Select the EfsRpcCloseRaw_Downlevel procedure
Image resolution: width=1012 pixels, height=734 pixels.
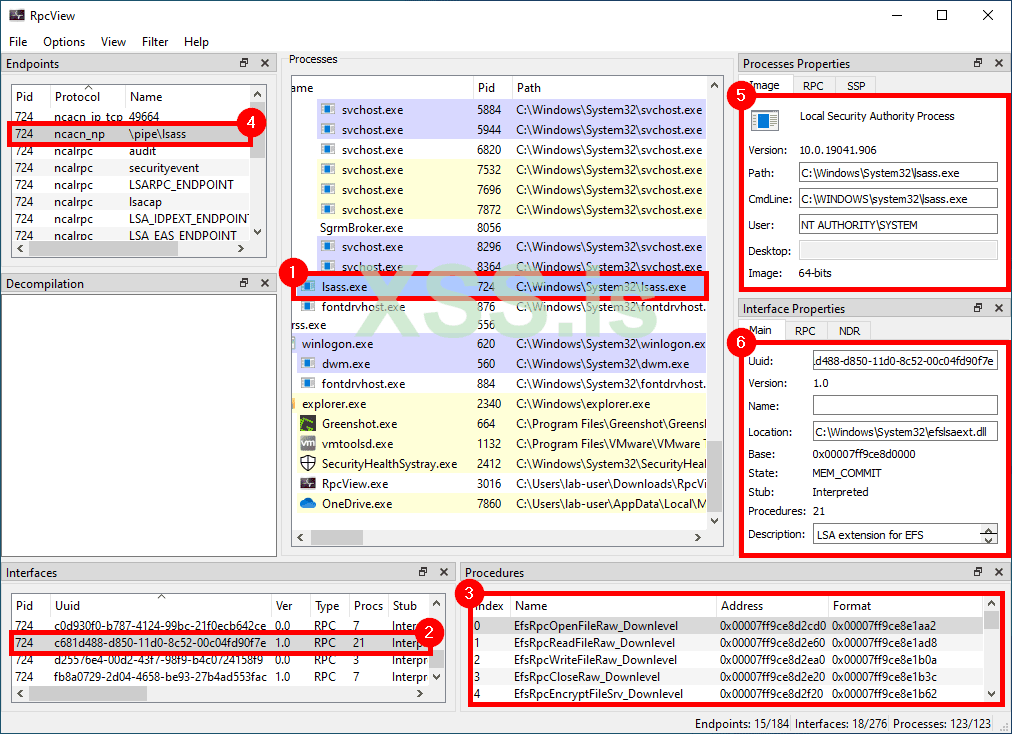[728, 677]
